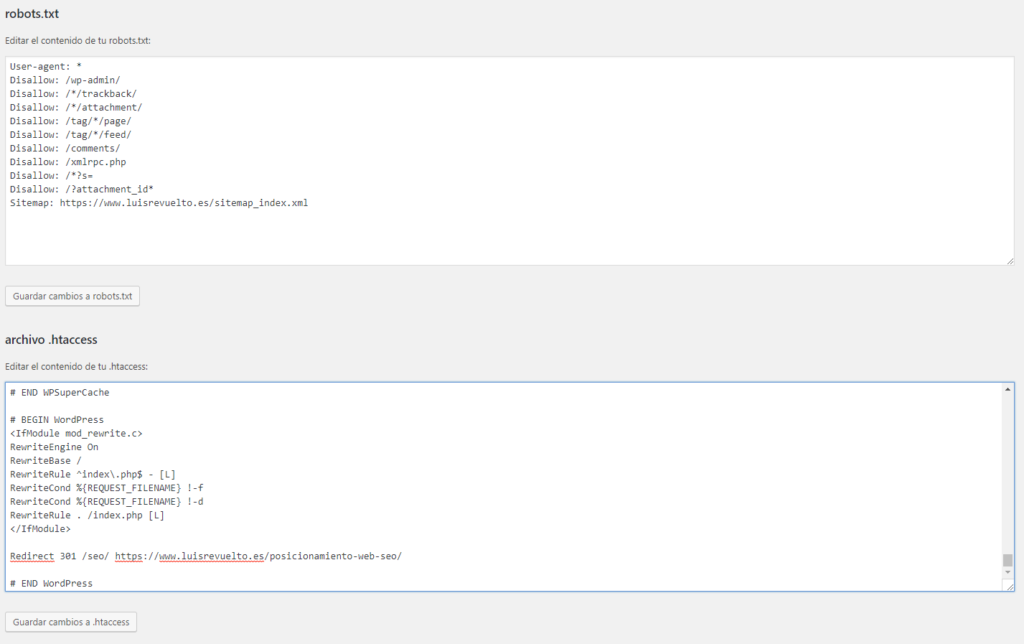This screenshot has width=1024, height=644.
Task: Click .htaccess scrollbar down arrow
Action: (1008, 573)
